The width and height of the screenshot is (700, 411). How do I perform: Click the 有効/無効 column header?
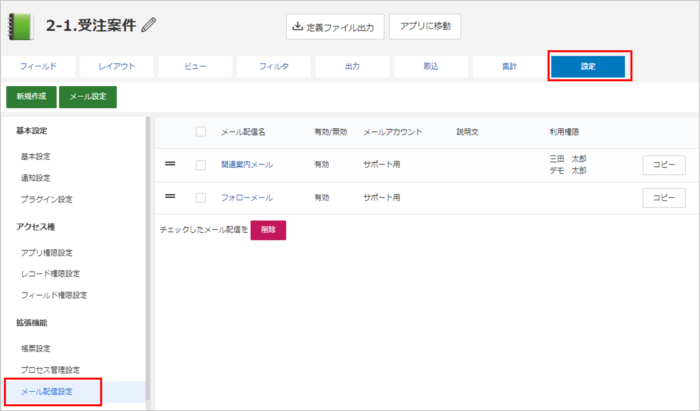point(330,132)
